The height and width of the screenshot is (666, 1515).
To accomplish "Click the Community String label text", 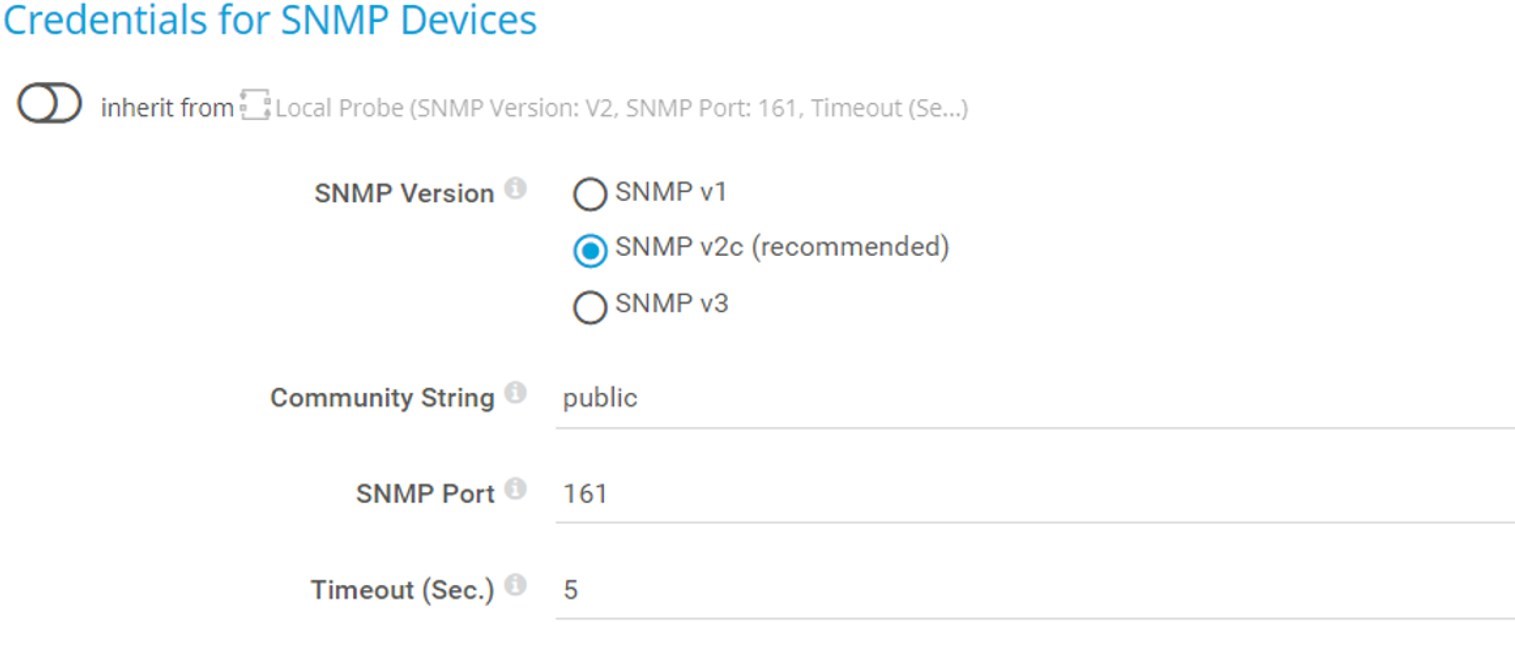I will [x=382, y=398].
